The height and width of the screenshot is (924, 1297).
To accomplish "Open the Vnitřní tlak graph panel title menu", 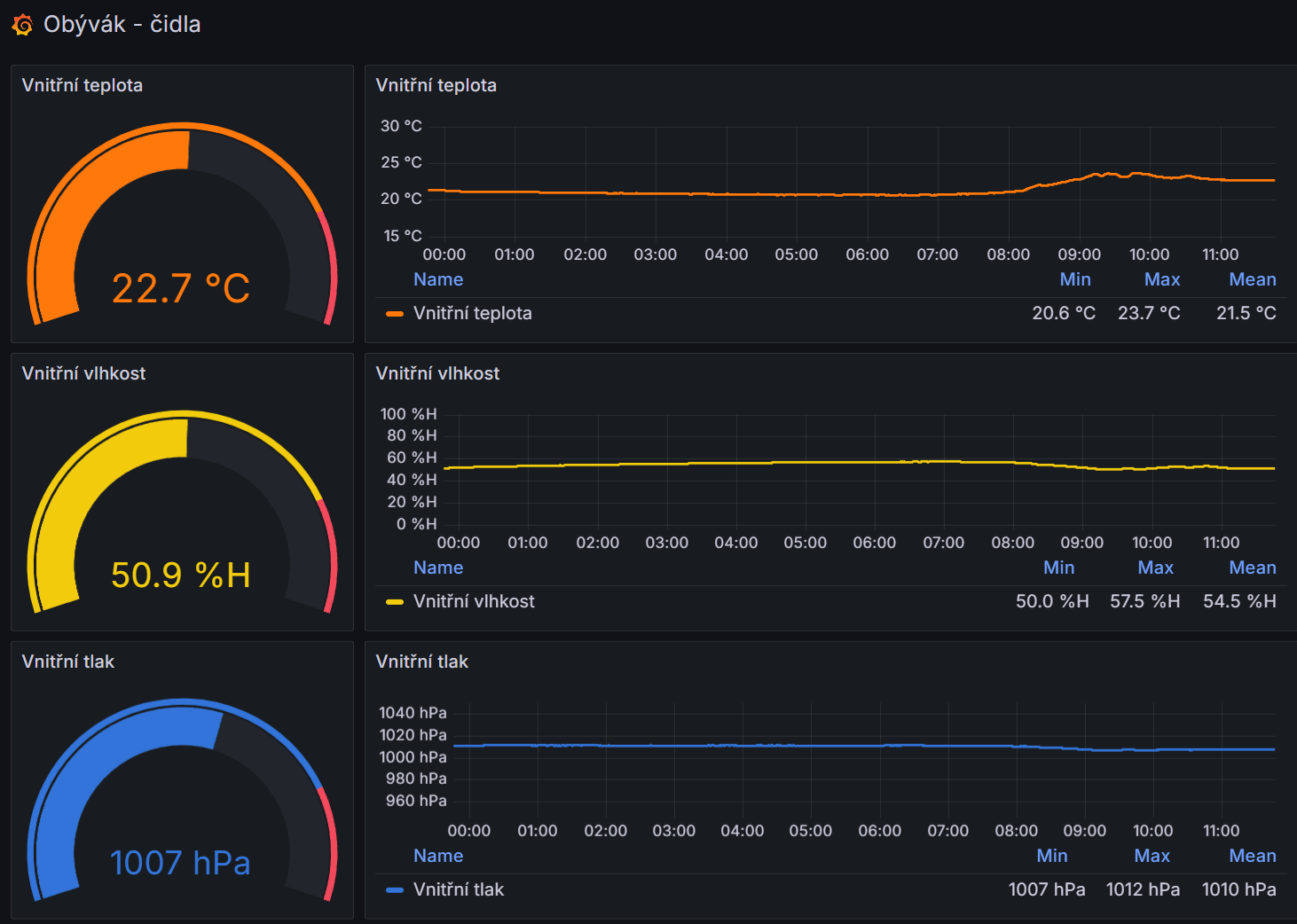I will coord(421,662).
